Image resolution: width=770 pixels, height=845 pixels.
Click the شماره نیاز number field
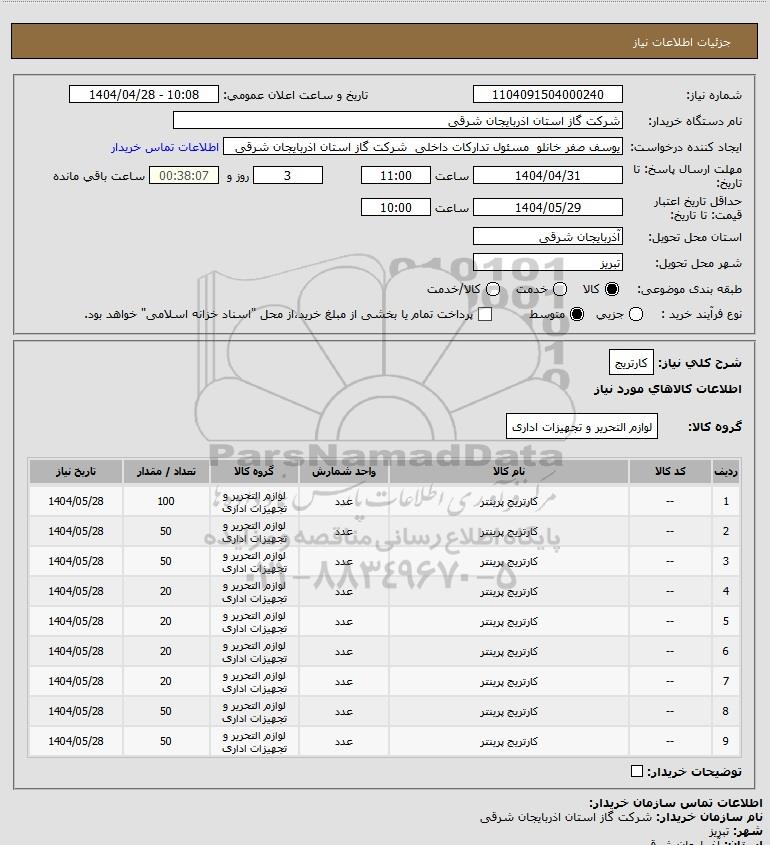point(547,94)
